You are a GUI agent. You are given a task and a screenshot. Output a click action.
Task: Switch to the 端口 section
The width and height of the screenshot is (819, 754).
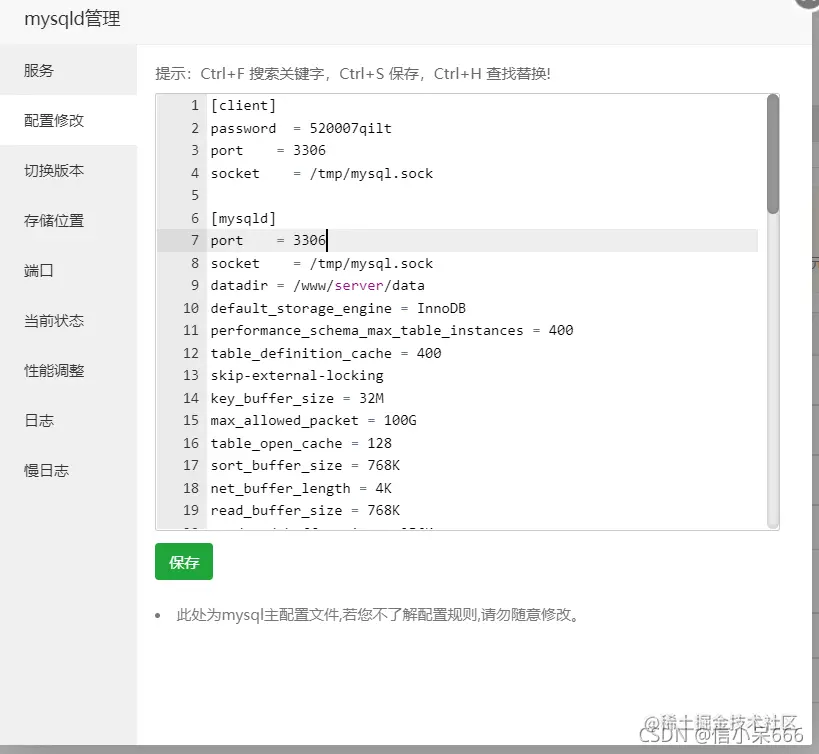coord(40,270)
